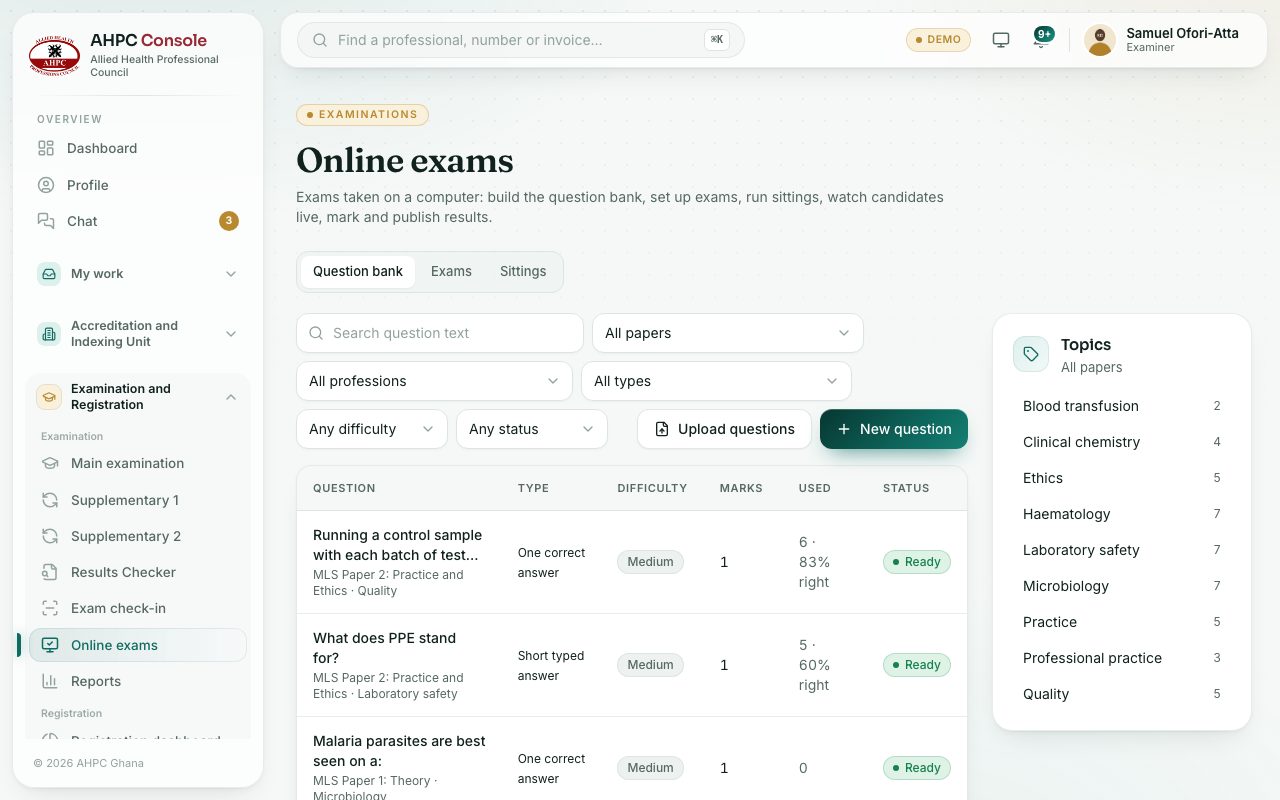1280x800 pixels.
Task: Click the Upload questions button
Action: click(724, 429)
